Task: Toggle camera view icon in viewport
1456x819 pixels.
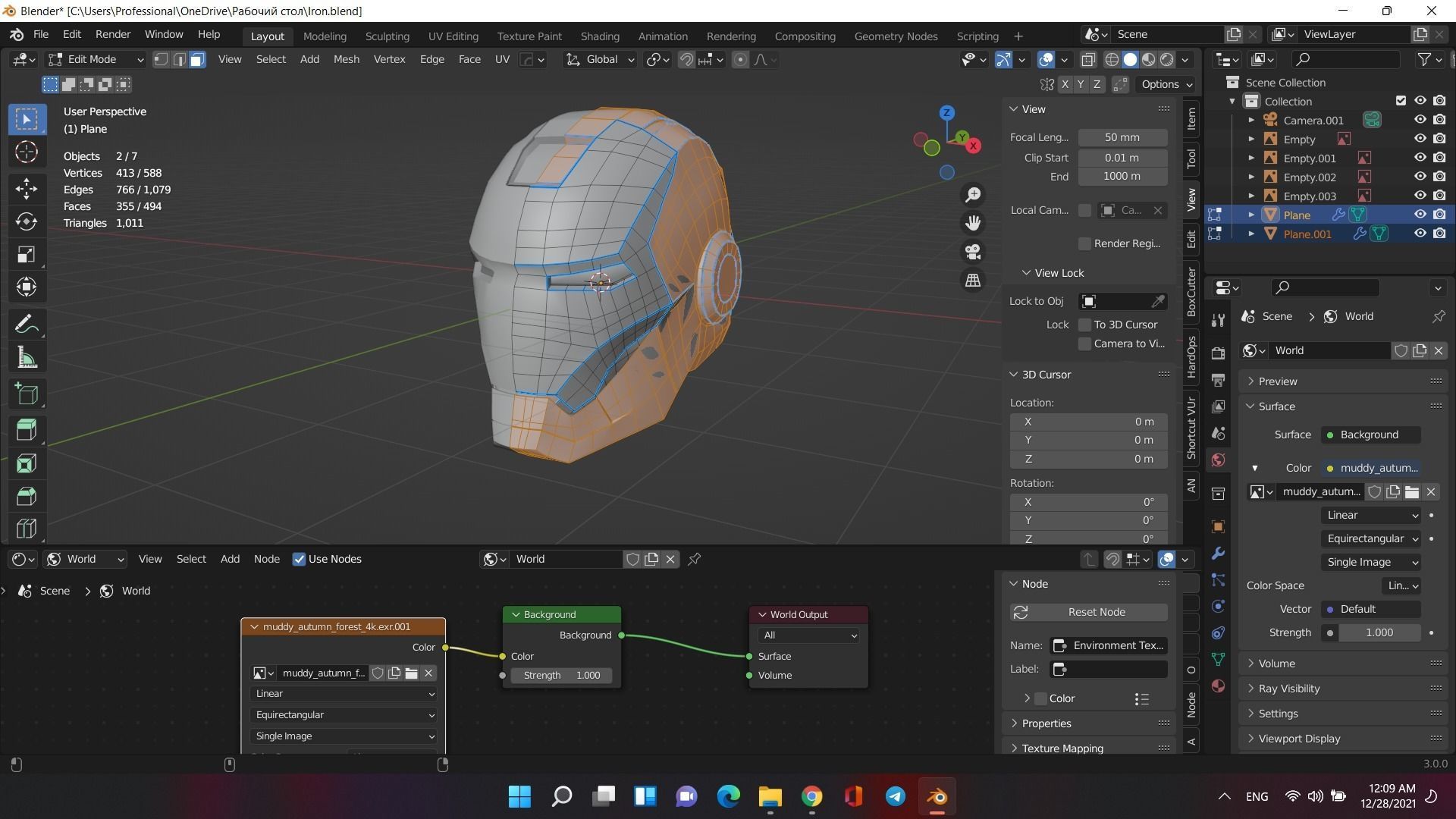Action: [973, 252]
